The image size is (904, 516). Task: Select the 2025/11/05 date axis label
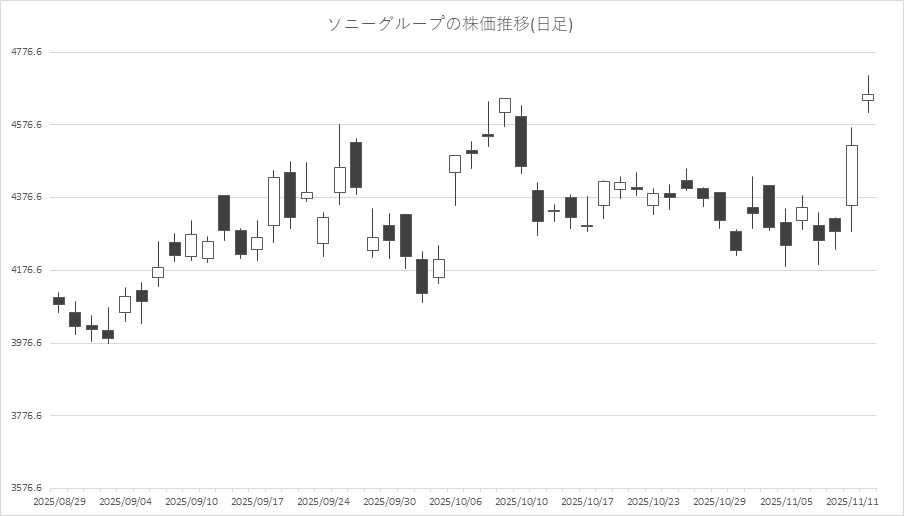tap(785, 501)
